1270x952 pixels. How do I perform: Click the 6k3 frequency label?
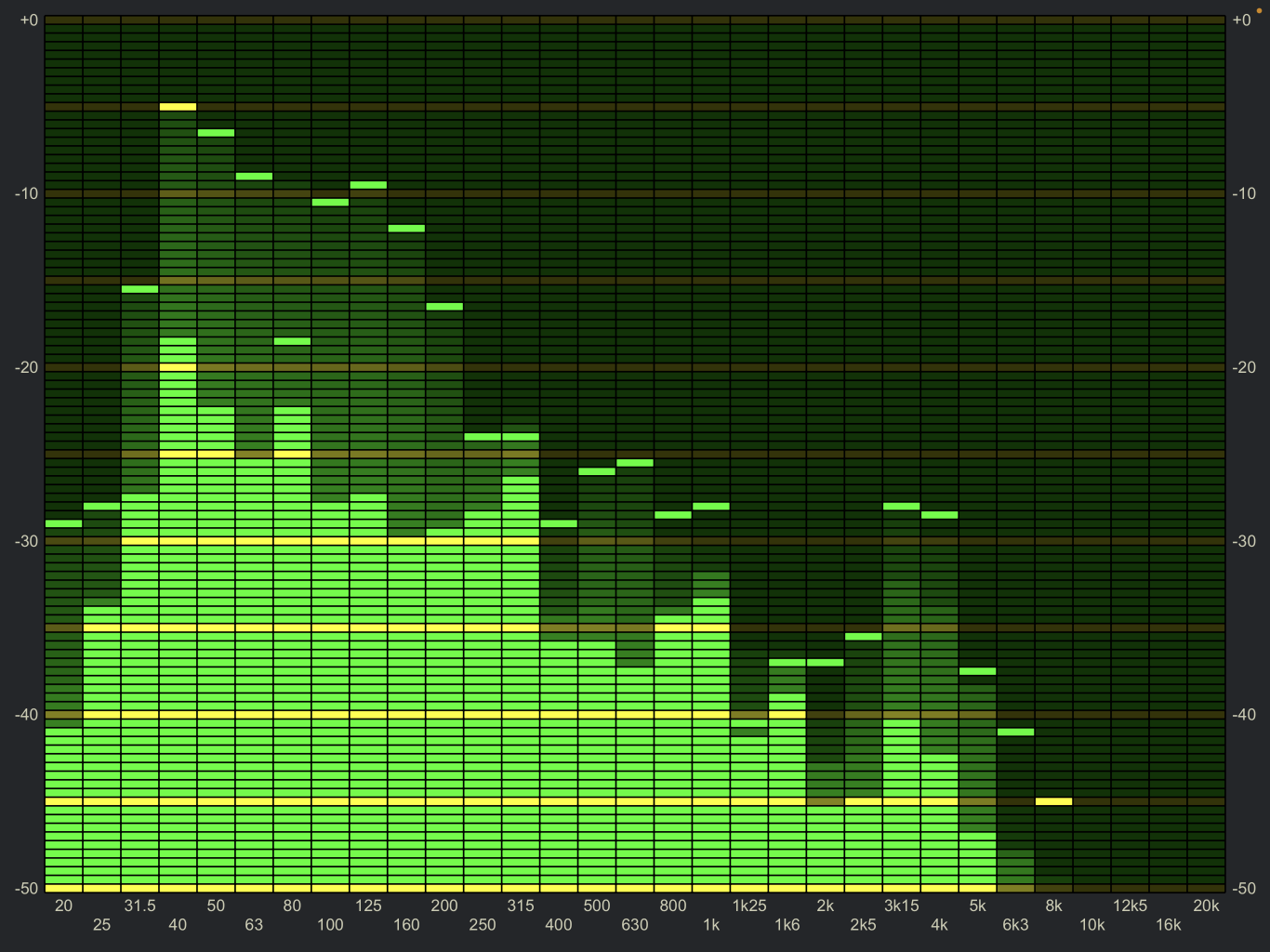tap(1016, 925)
